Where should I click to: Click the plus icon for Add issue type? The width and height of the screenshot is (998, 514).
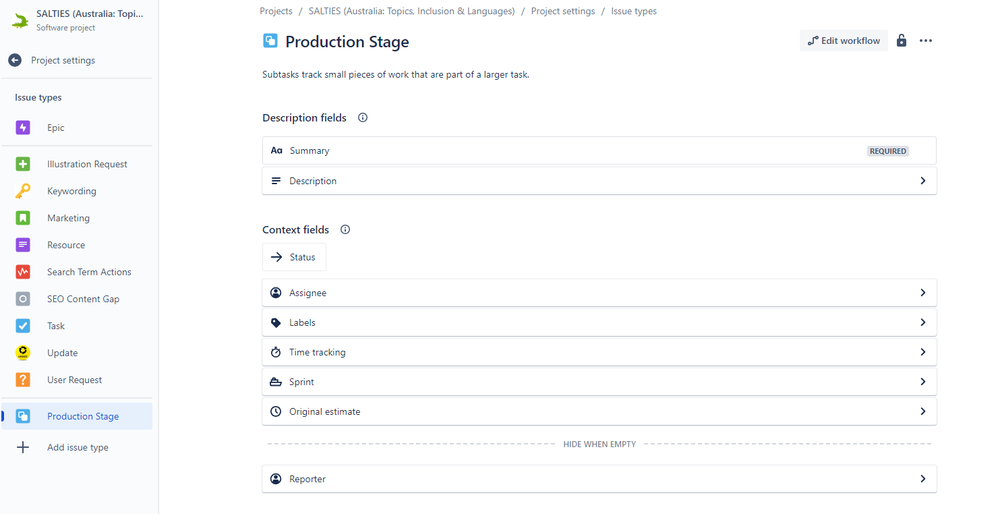point(23,448)
